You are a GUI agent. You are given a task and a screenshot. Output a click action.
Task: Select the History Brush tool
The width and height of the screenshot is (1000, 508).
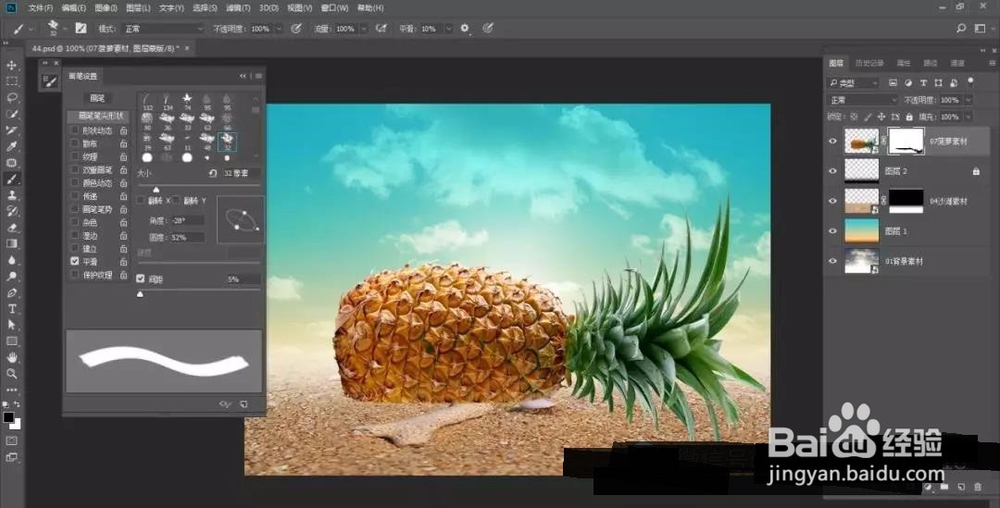(x=11, y=212)
